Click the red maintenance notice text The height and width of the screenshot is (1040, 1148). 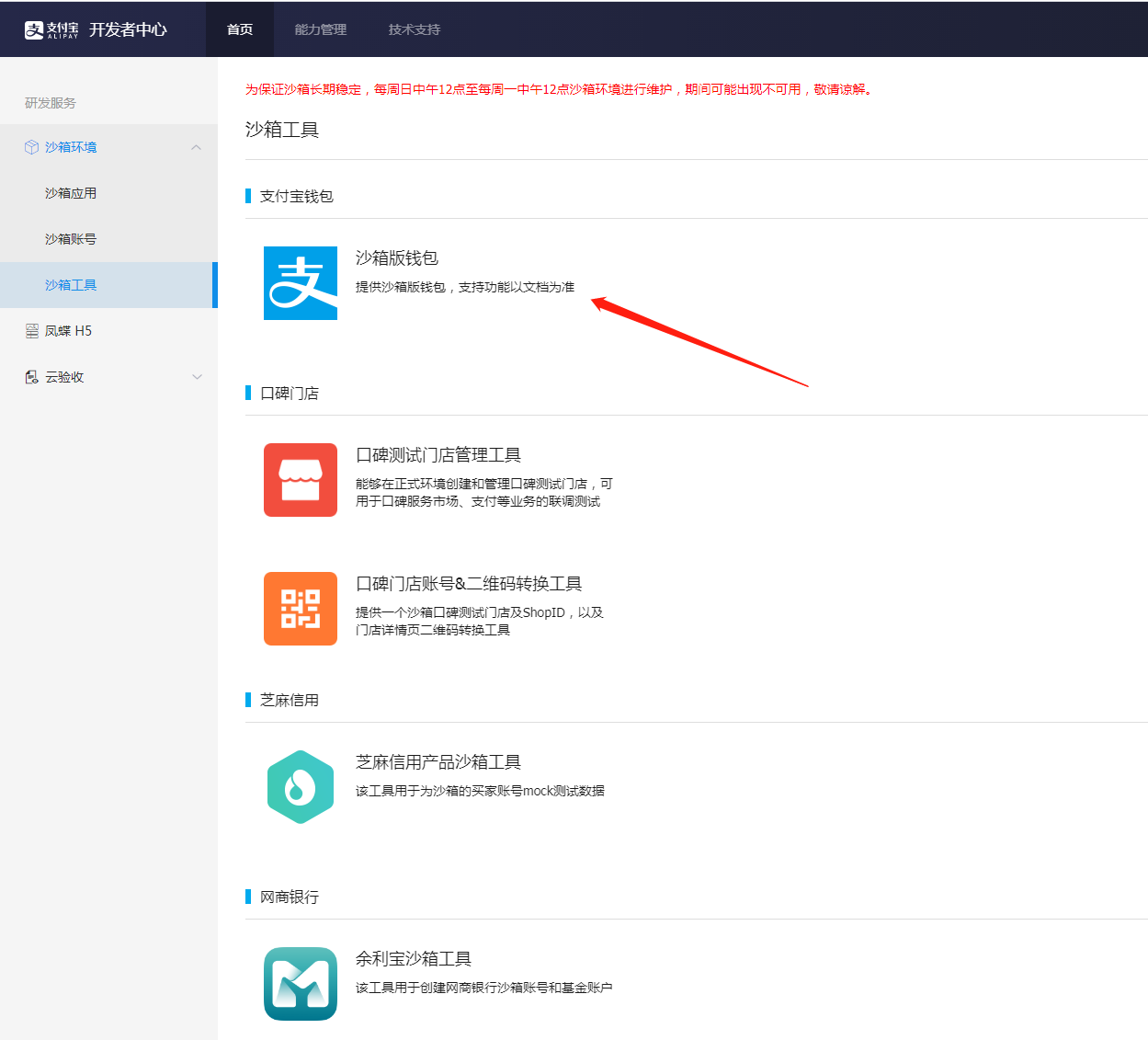pos(559,89)
